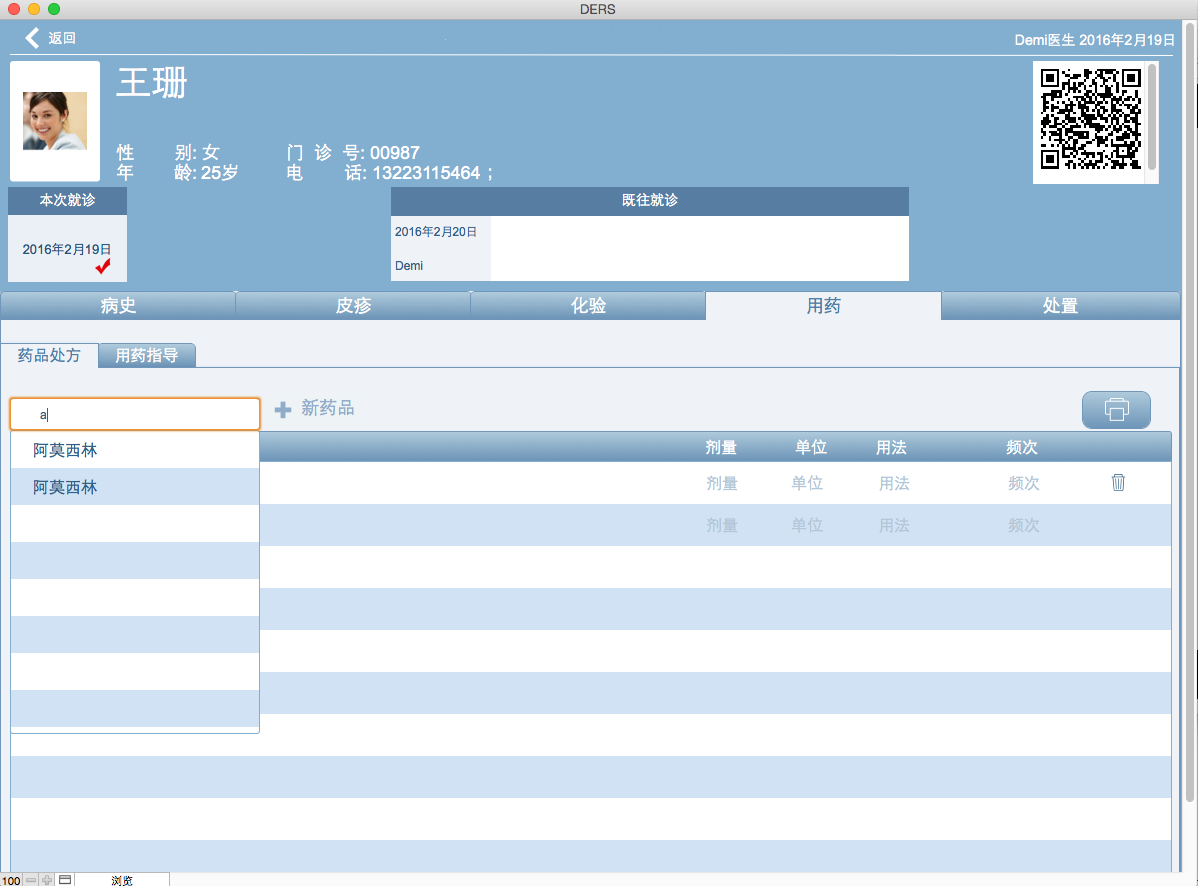Choose the highlighted second 阿莫西林 option
This screenshot has width=1198, height=886.
[65, 487]
